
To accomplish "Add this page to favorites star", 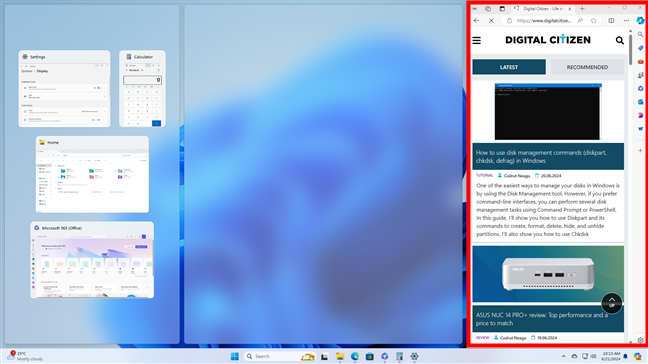I will (x=593, y=21).
